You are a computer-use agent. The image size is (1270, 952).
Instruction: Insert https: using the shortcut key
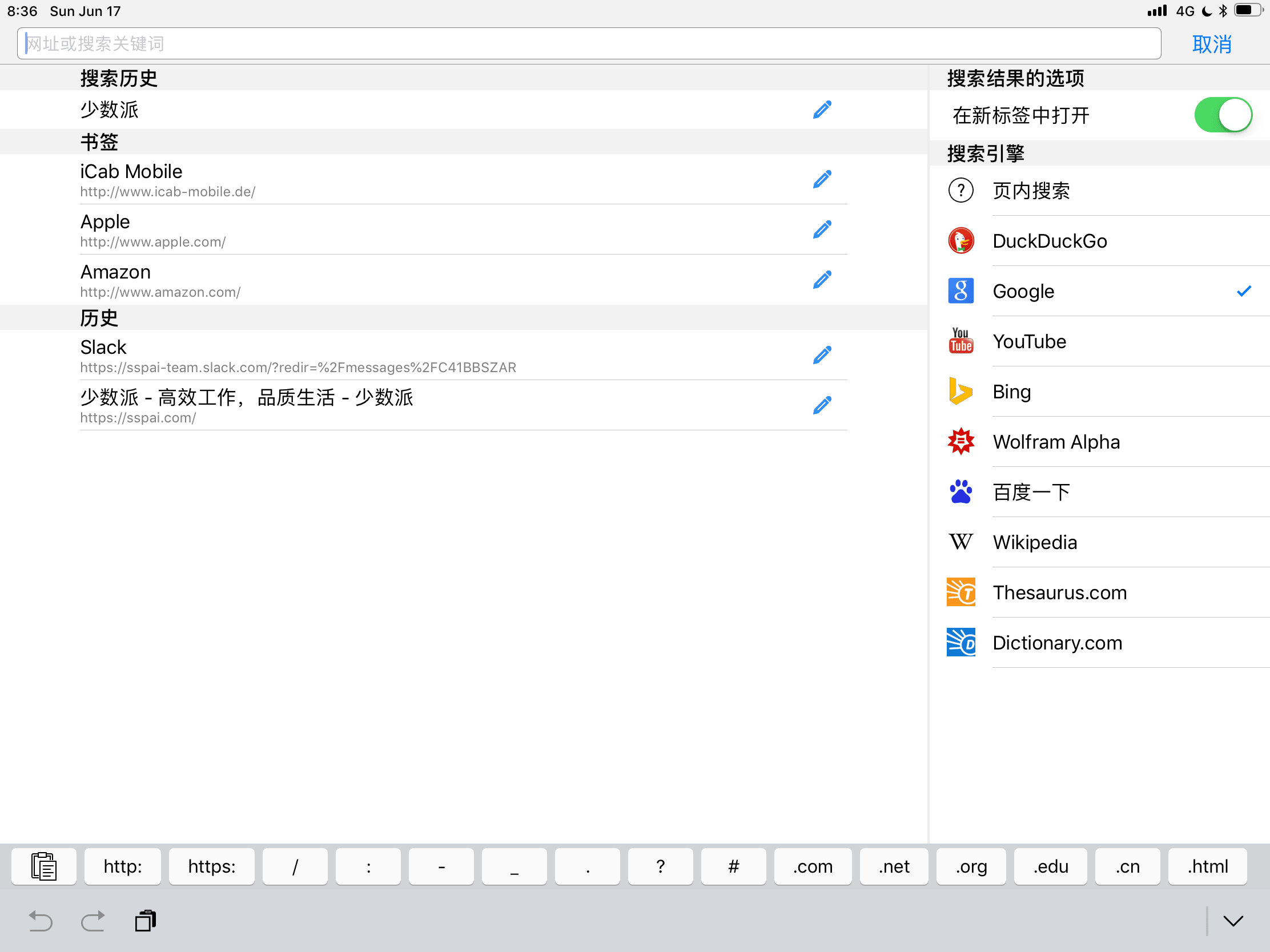211,866
